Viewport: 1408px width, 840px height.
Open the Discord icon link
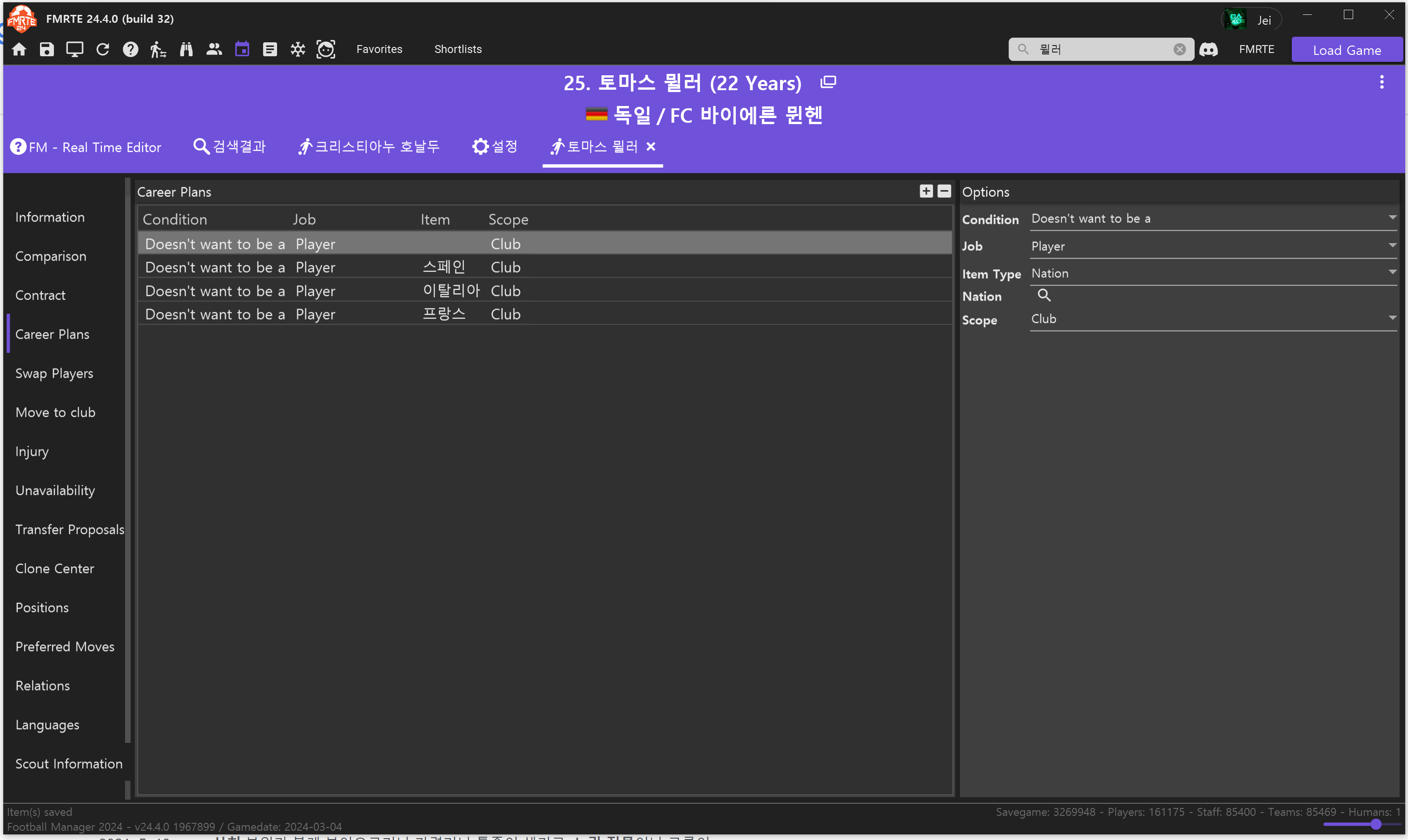click(1208, 50)
